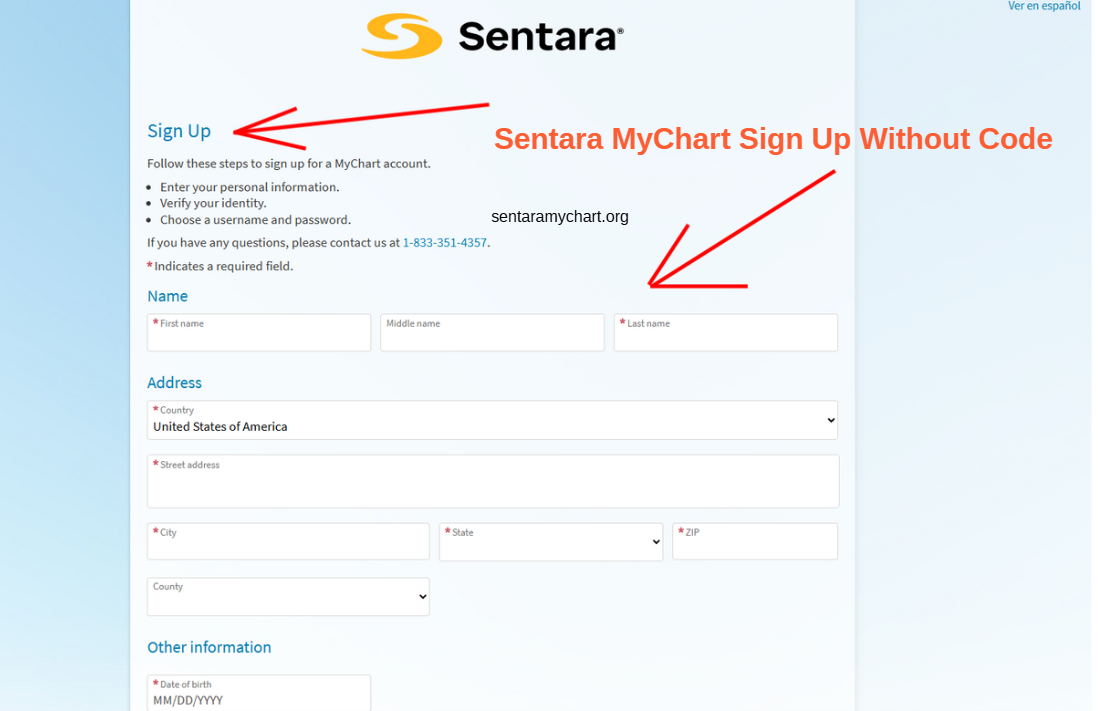The height and width of the screenshot is (711, 1098).
Task: Expand the State dropdown list
Action: (551, 541)
